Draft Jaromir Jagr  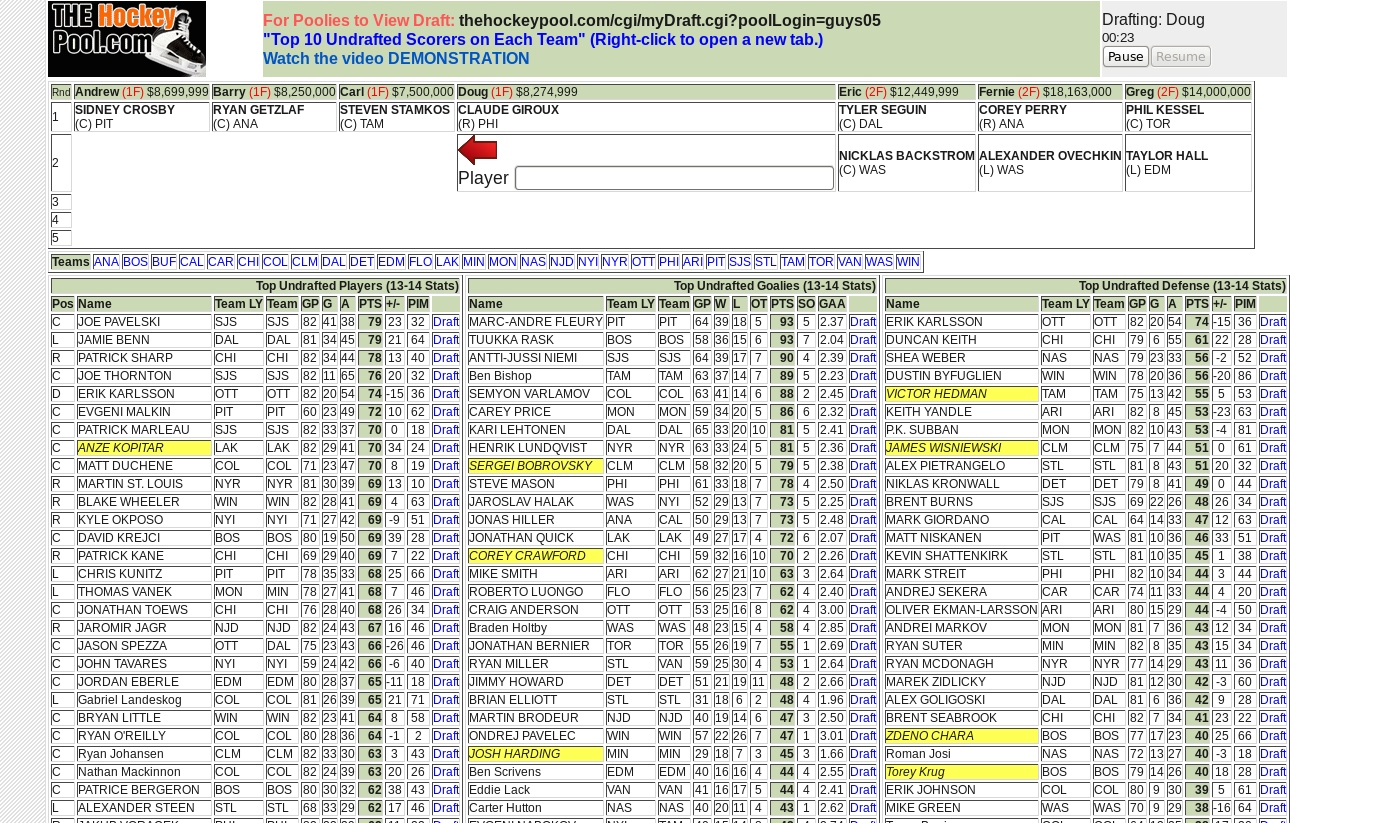click(446, 628)
